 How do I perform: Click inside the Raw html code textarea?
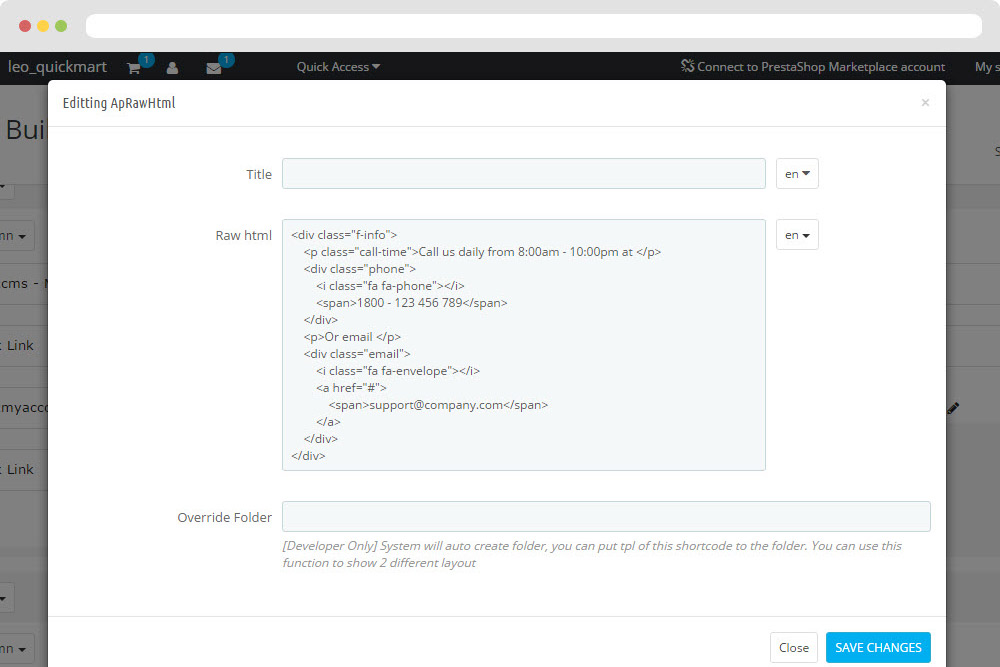(523, 345)
